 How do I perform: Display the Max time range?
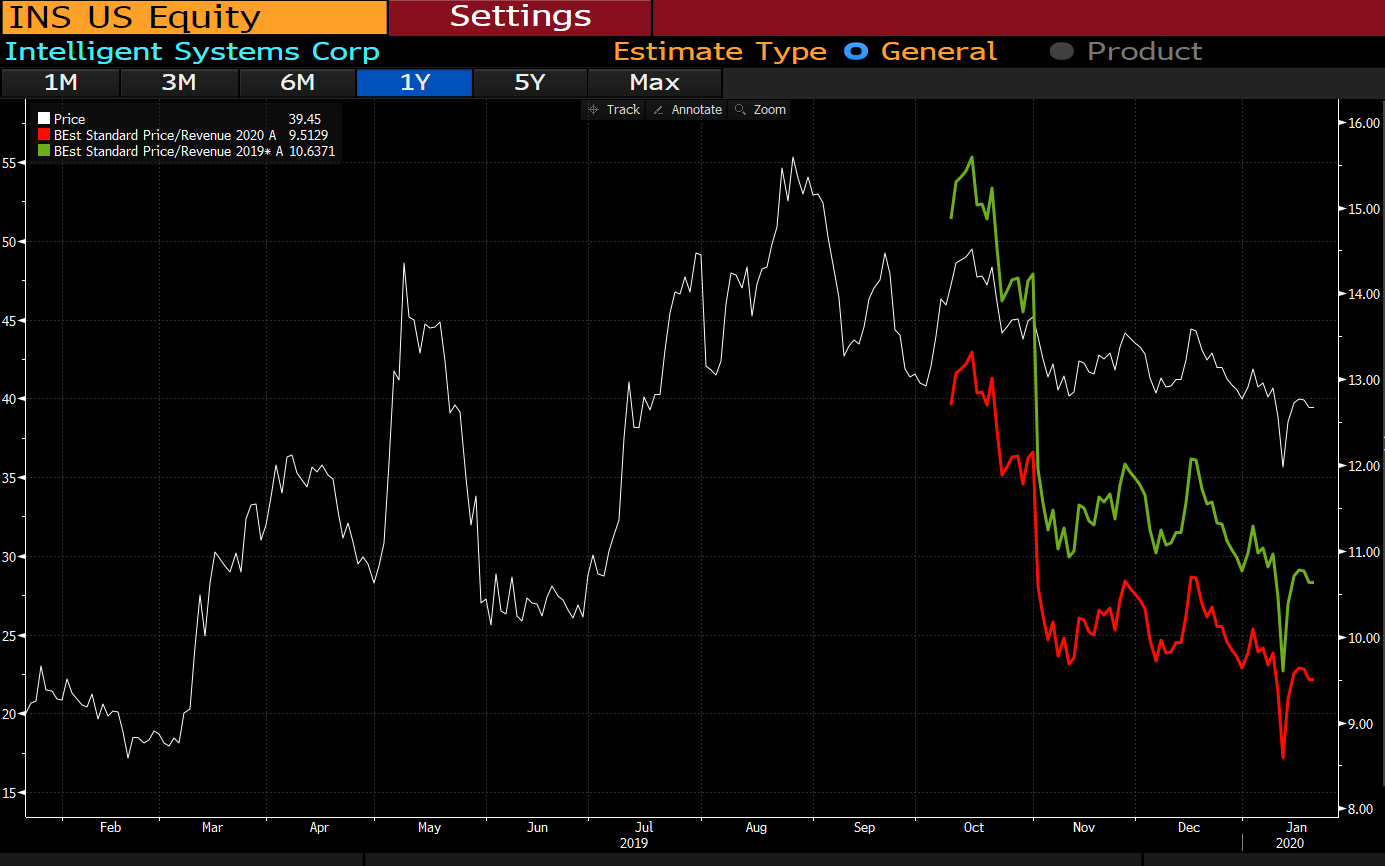(654, 83)
